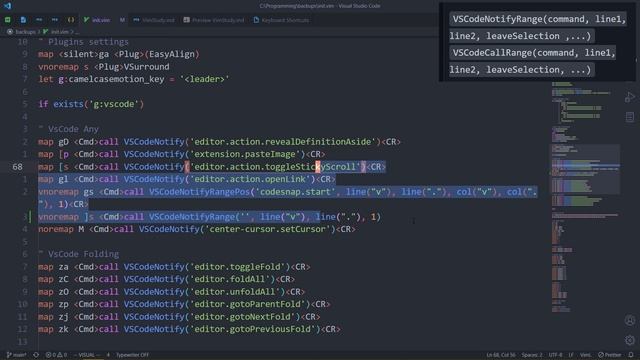This screenshot has height=360, width=640.
Task: Click the 'editor.gotoPreviousFold' string
Action: 253,329
